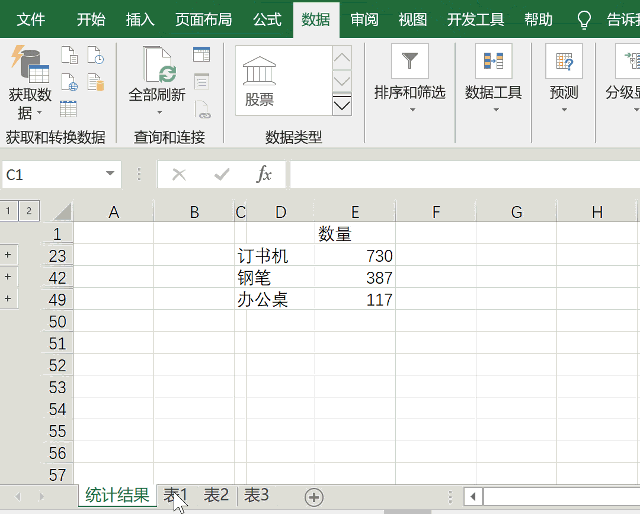Switch to the 公式 ribbon tab

point(267,19)
